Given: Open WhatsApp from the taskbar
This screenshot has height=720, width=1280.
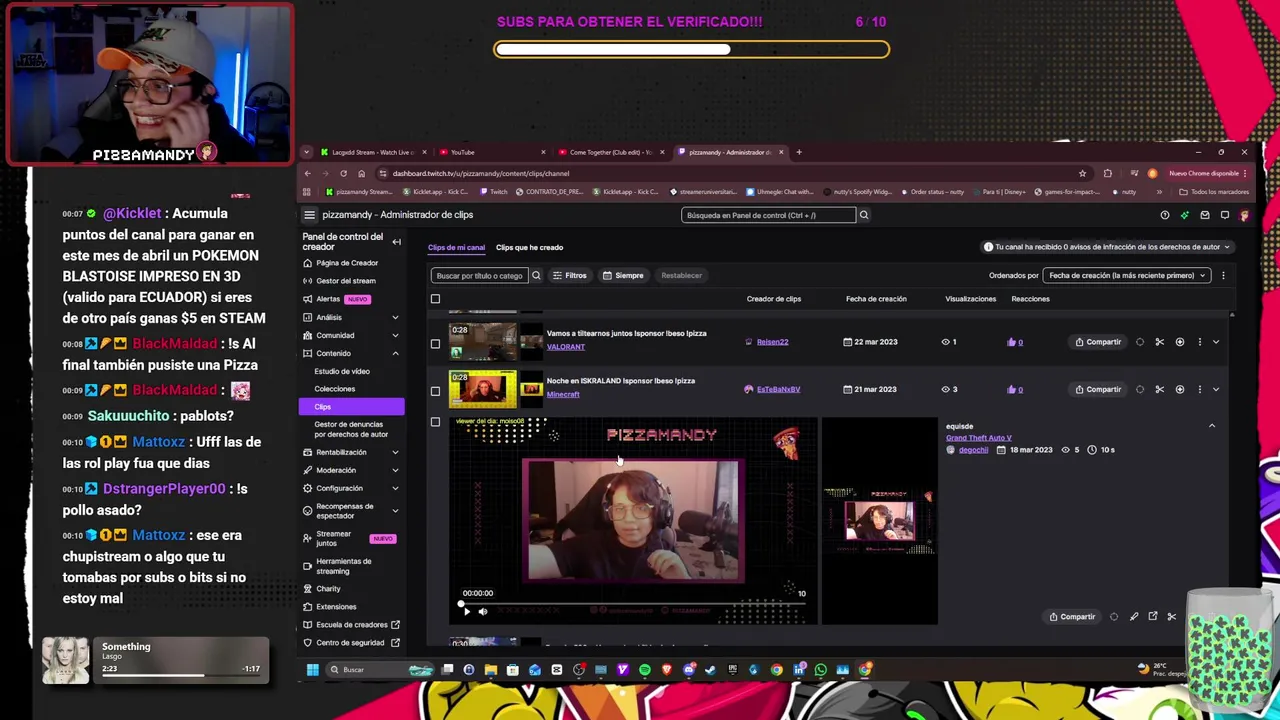Looking at the screenshot, I should point(820,670).
